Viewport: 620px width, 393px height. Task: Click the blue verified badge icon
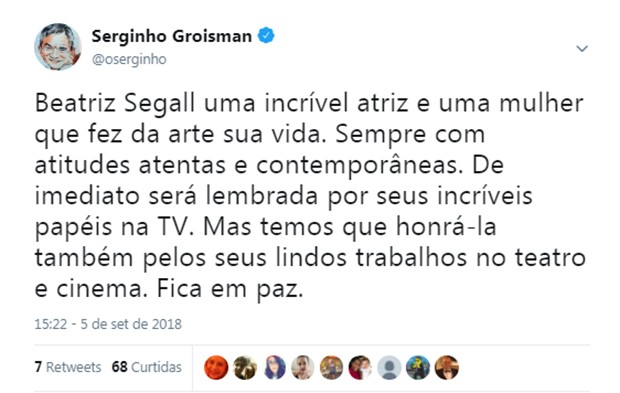(266, 36)
